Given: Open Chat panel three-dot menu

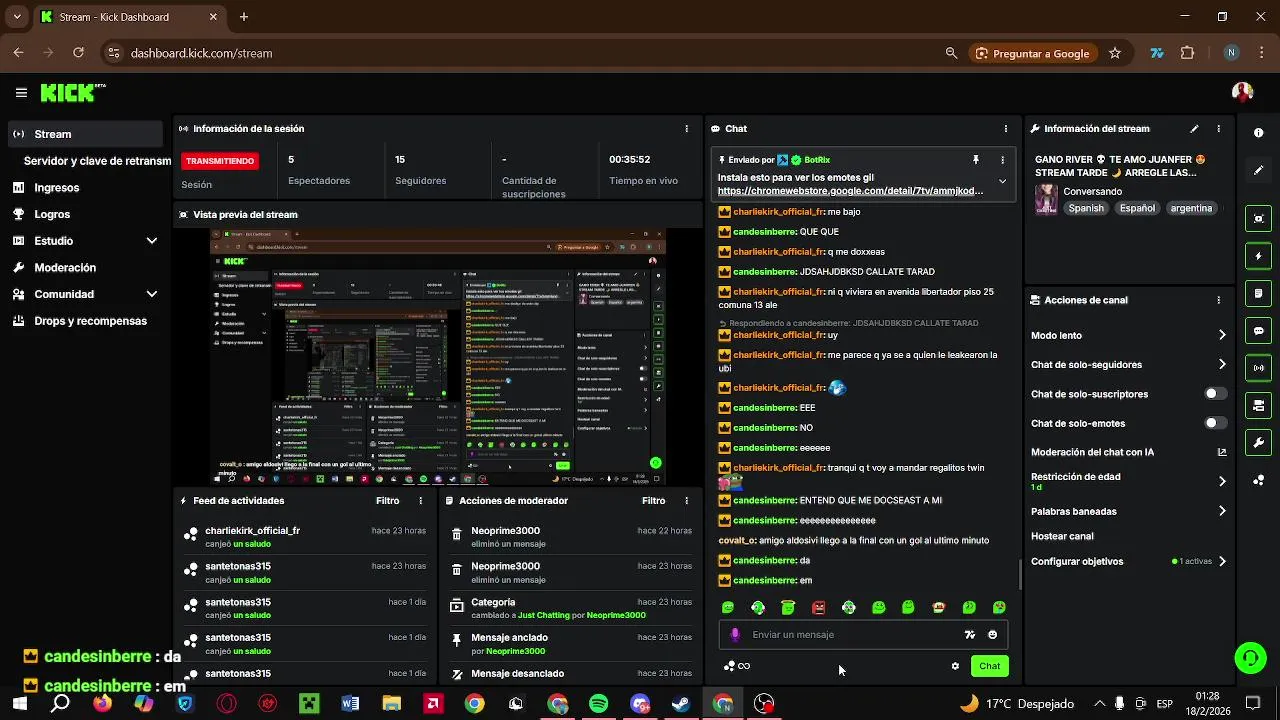Looking at the screenshot, I should click(x=1005, y=129).
